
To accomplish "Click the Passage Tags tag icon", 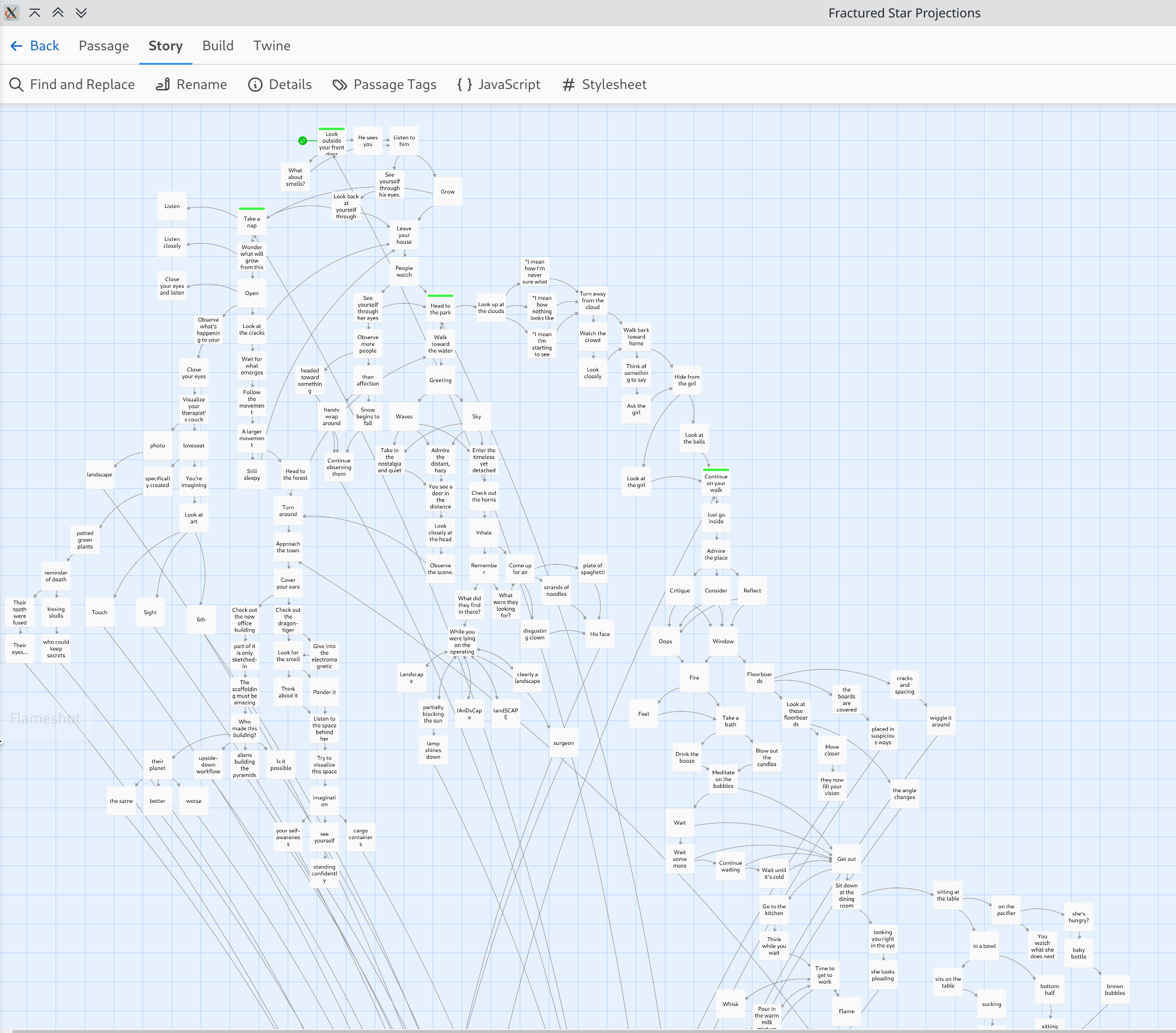I will pyautogui.click(x=339, y=85).
